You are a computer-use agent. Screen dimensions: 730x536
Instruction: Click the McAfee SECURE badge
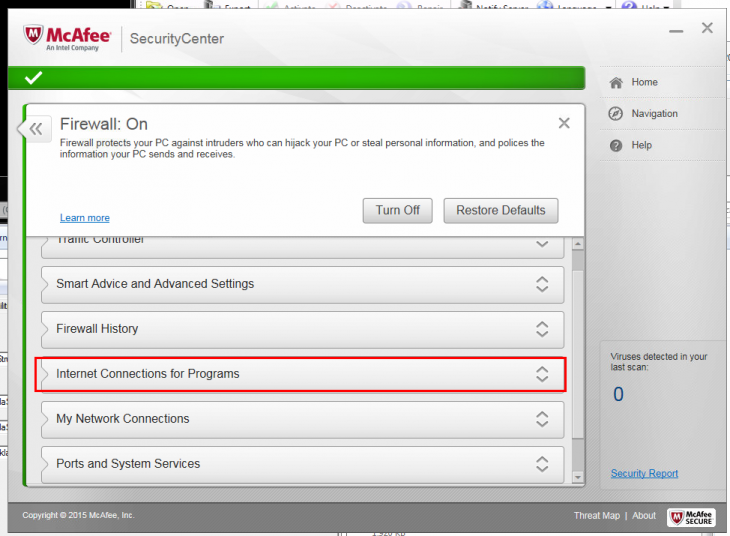point(691,517)
